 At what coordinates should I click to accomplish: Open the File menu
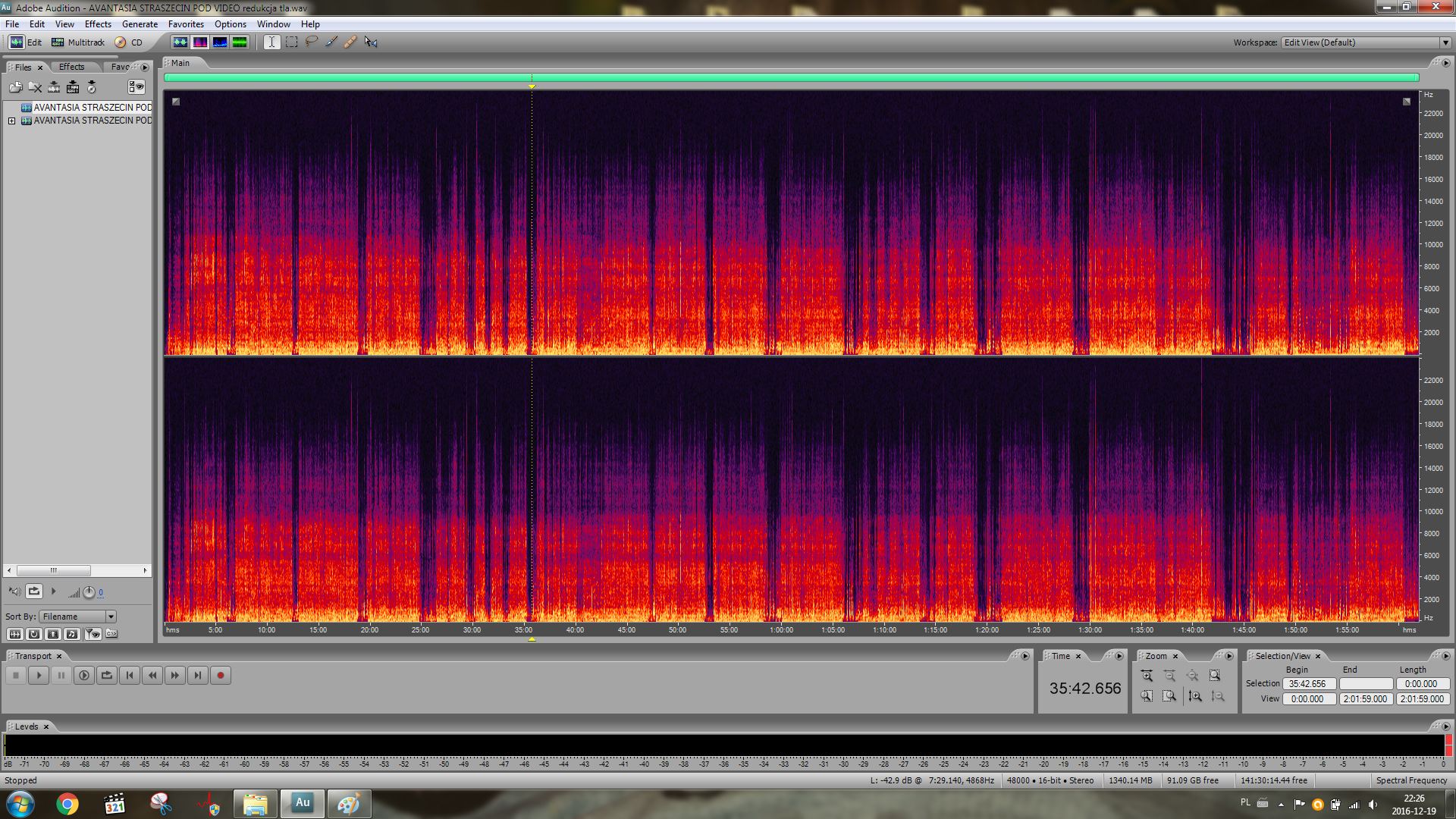pyautogui.click(x=12, y=24)
